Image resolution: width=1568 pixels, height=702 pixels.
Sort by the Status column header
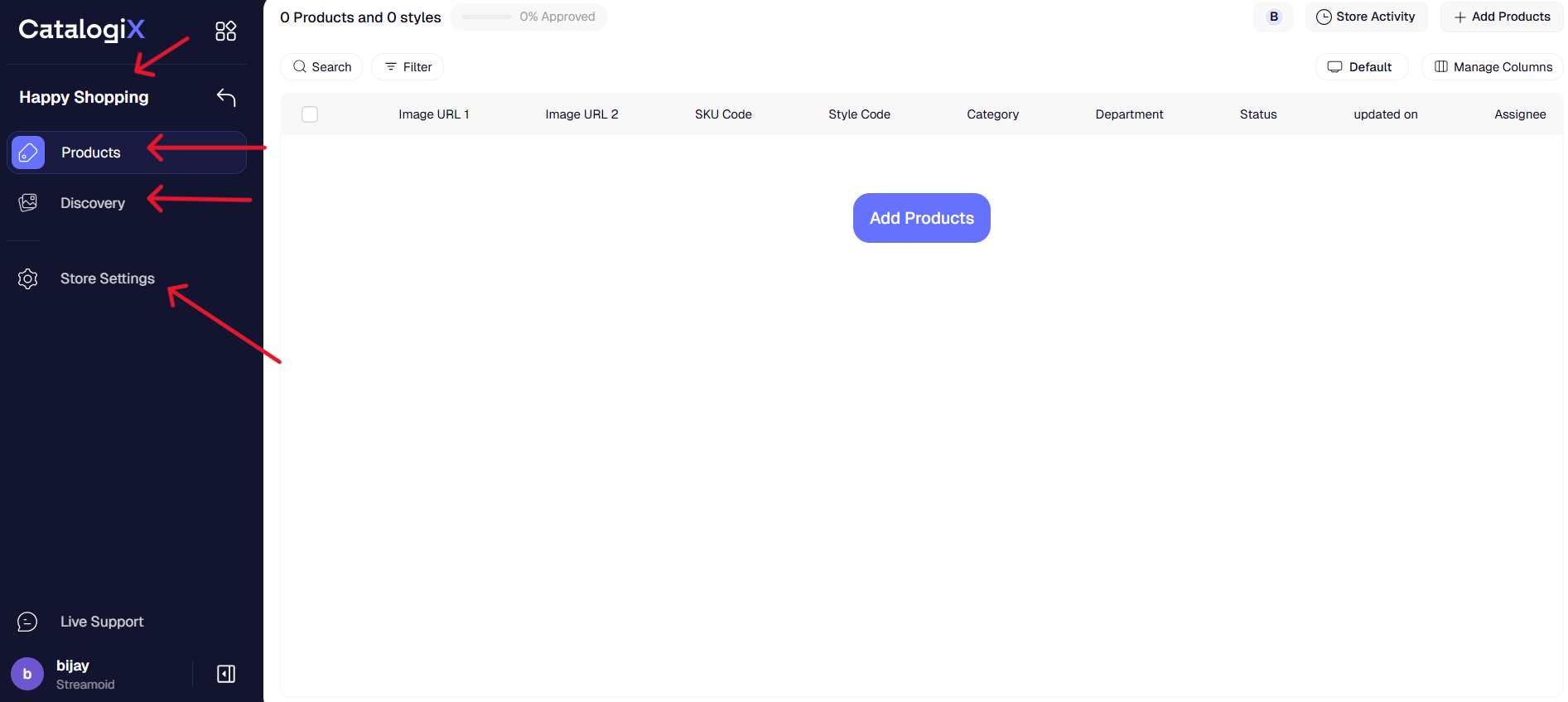click(1257, 114)
